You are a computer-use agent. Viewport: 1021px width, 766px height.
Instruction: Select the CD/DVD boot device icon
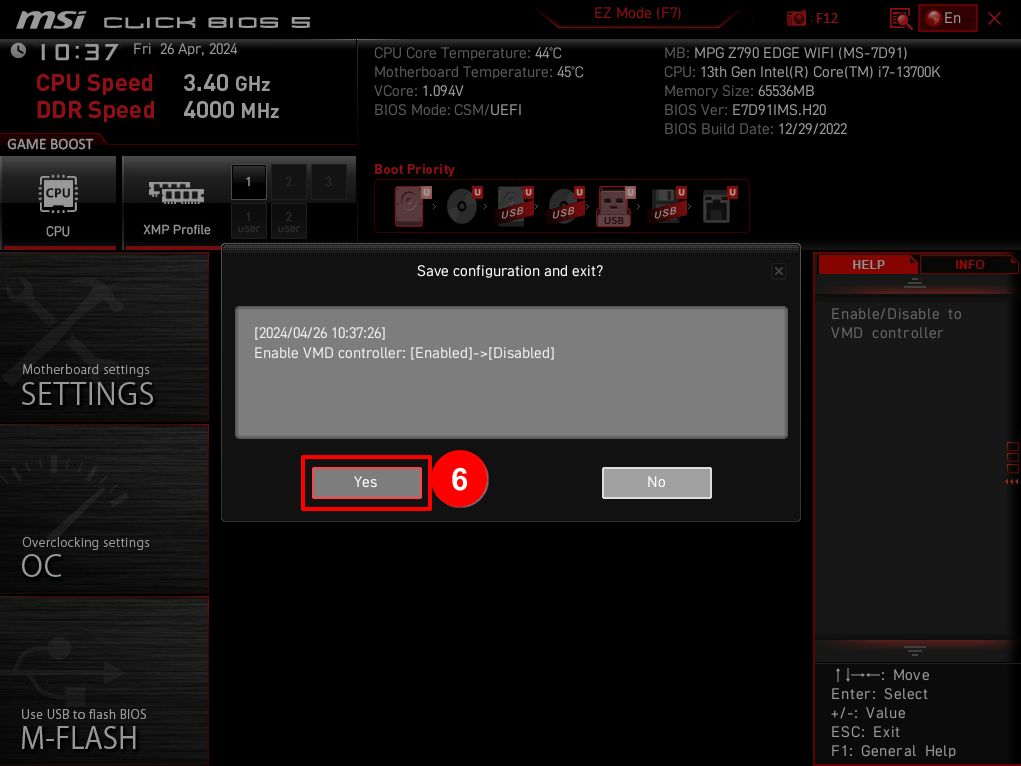[461, 207]
